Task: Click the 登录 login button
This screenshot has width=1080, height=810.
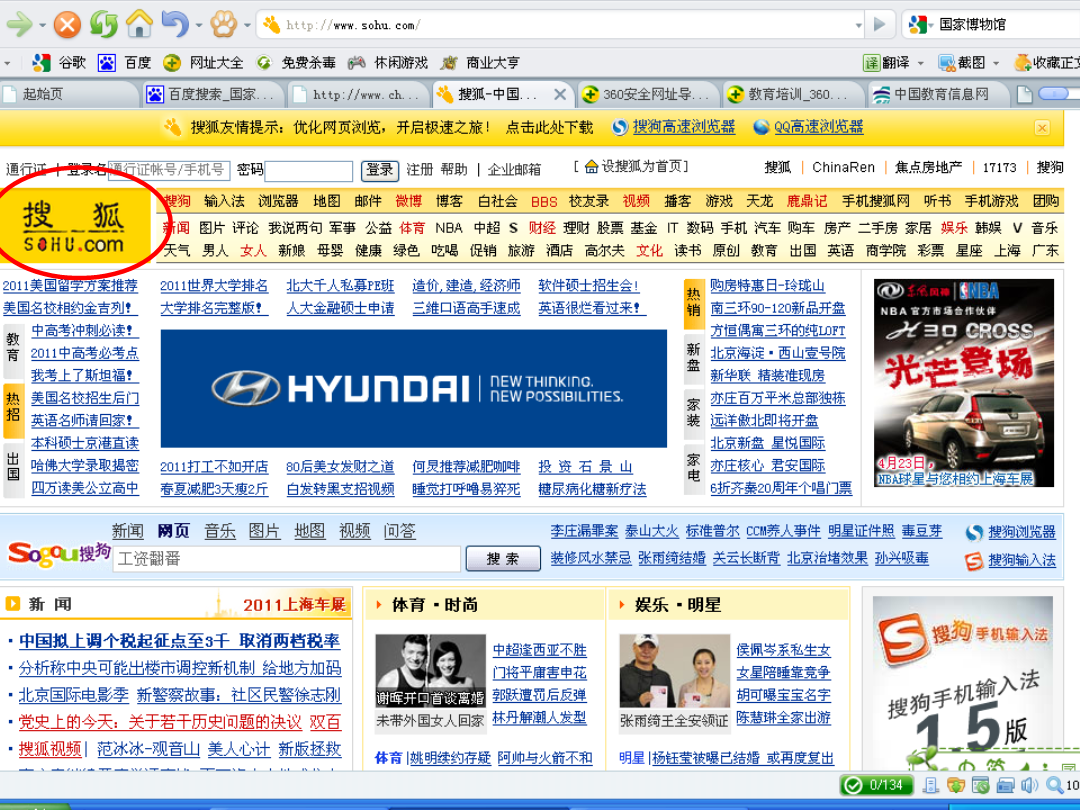Action: pos(380,170)
